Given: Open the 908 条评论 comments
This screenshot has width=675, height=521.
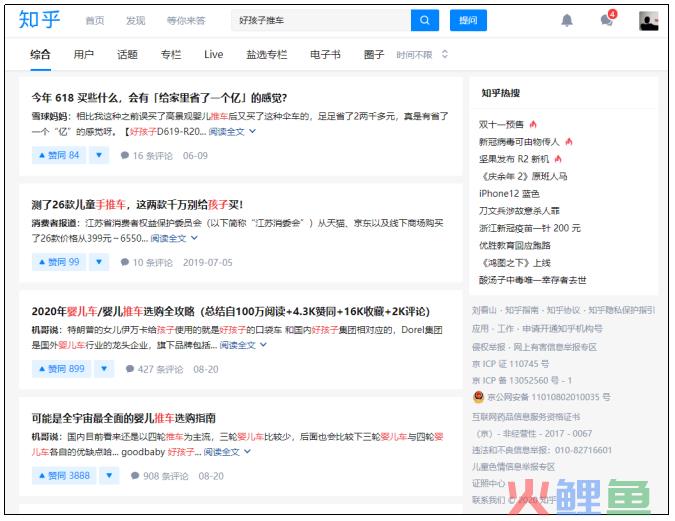Looking at the screenshot, I should click(x=160, y=476).
